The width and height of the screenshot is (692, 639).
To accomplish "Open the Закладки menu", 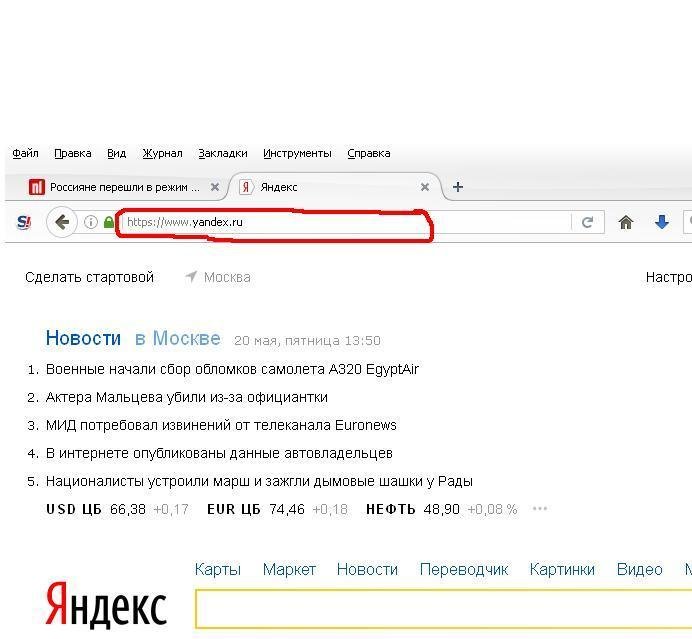I will [222, 153].
